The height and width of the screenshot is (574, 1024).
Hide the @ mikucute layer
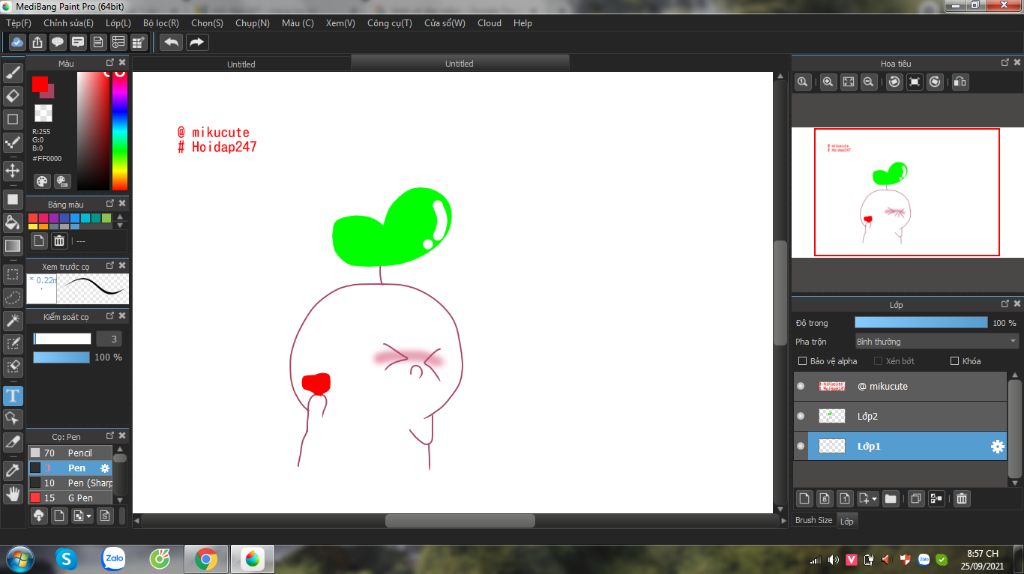[x=801, y=386]
